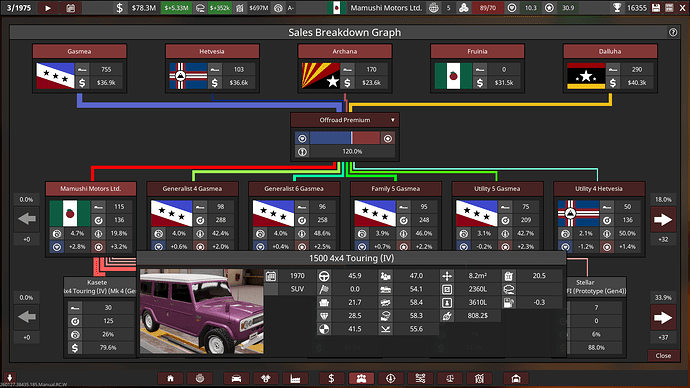The image size is (690, 388).
Task: Click the +5.33M monthly profit value
Action: point(176,8)
